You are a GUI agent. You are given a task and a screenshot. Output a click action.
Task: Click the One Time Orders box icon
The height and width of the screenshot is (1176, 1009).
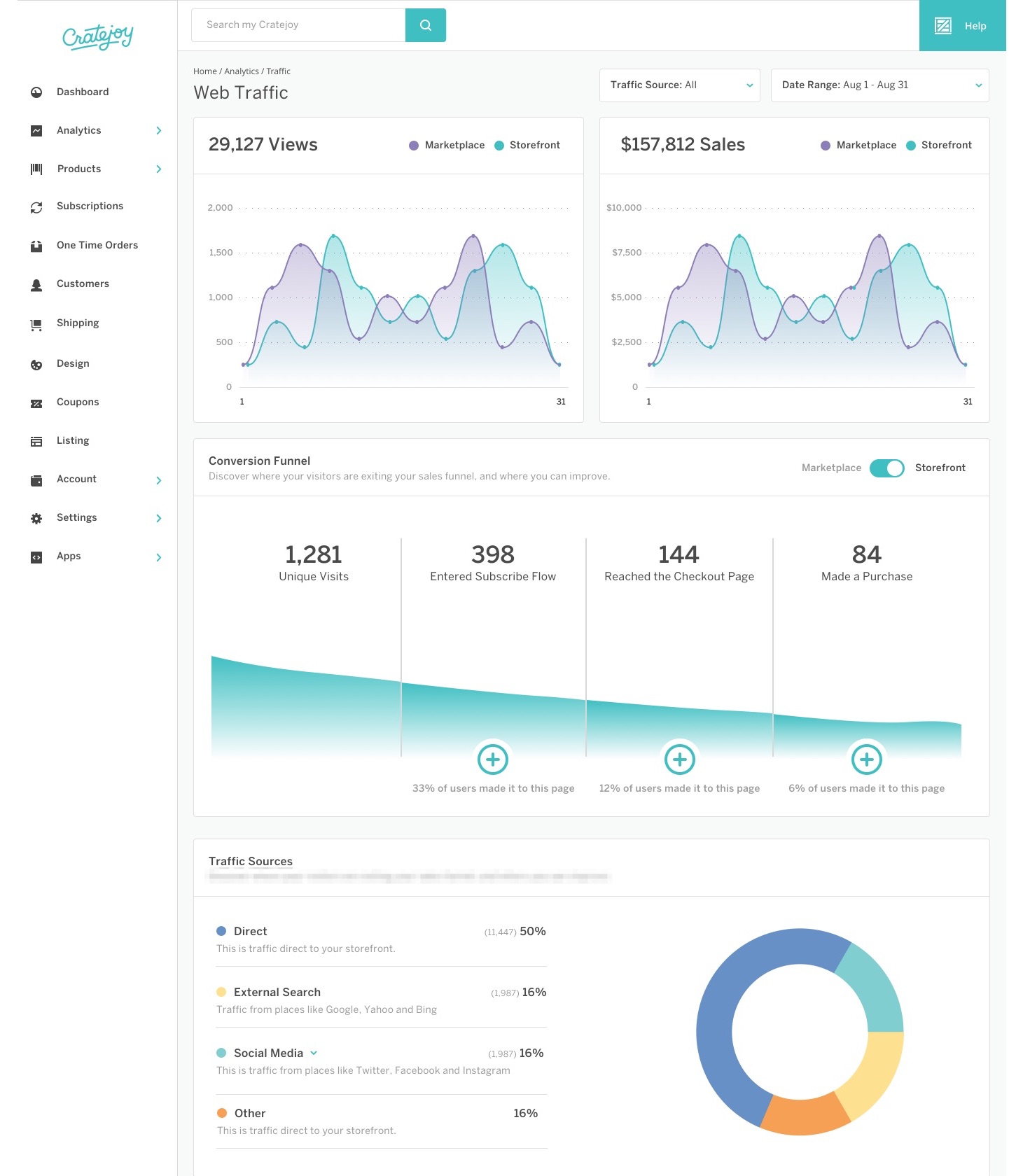tap(36, 246)
